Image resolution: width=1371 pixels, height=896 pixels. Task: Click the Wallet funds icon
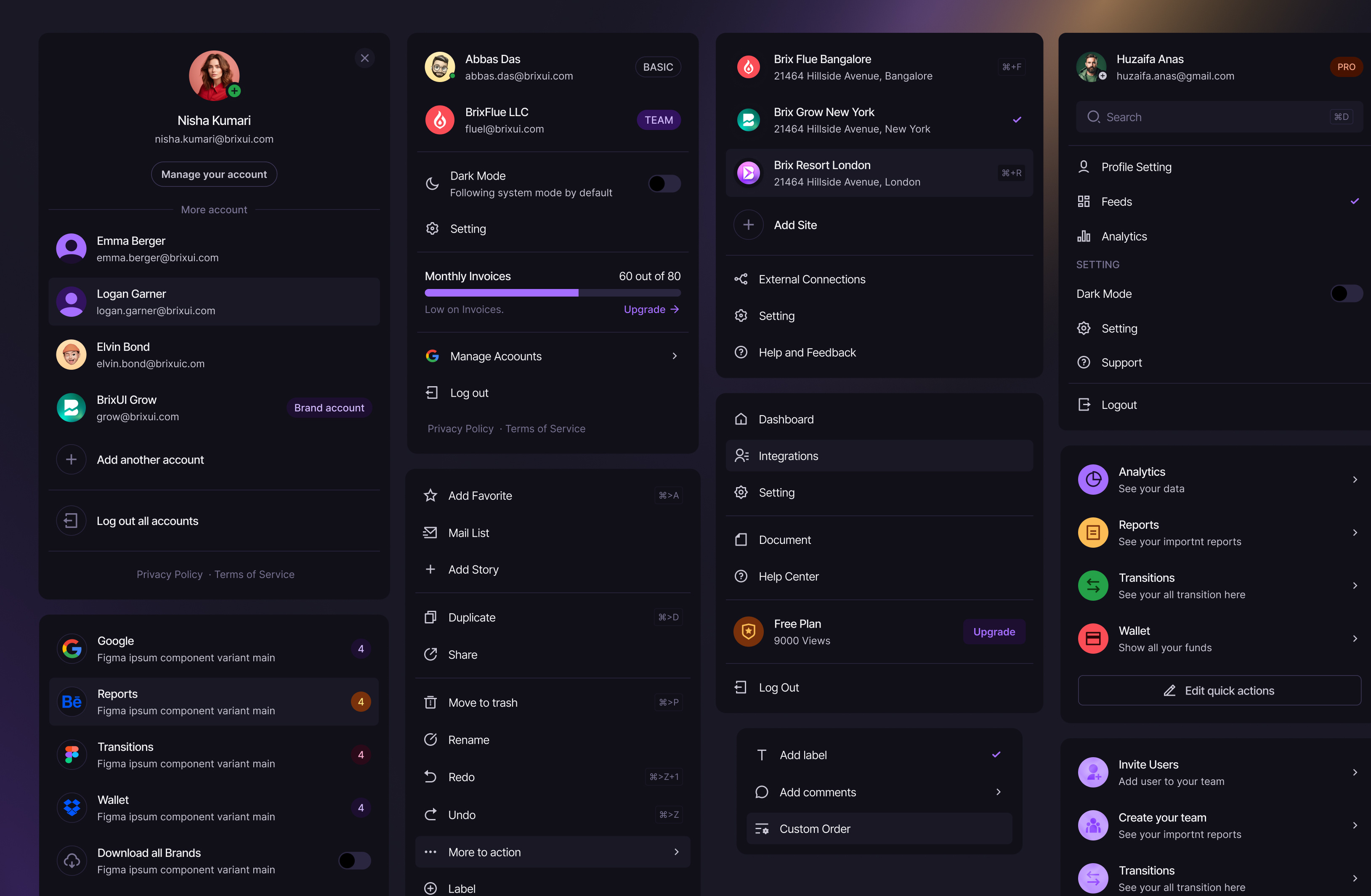click(1093, 638)
